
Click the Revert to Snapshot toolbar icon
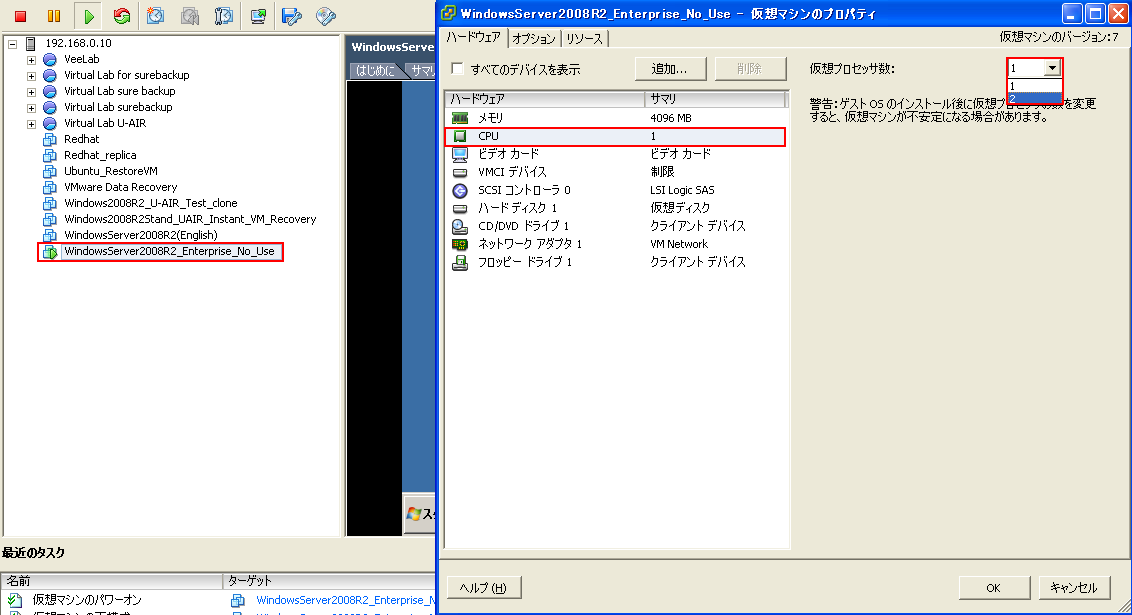190,16
